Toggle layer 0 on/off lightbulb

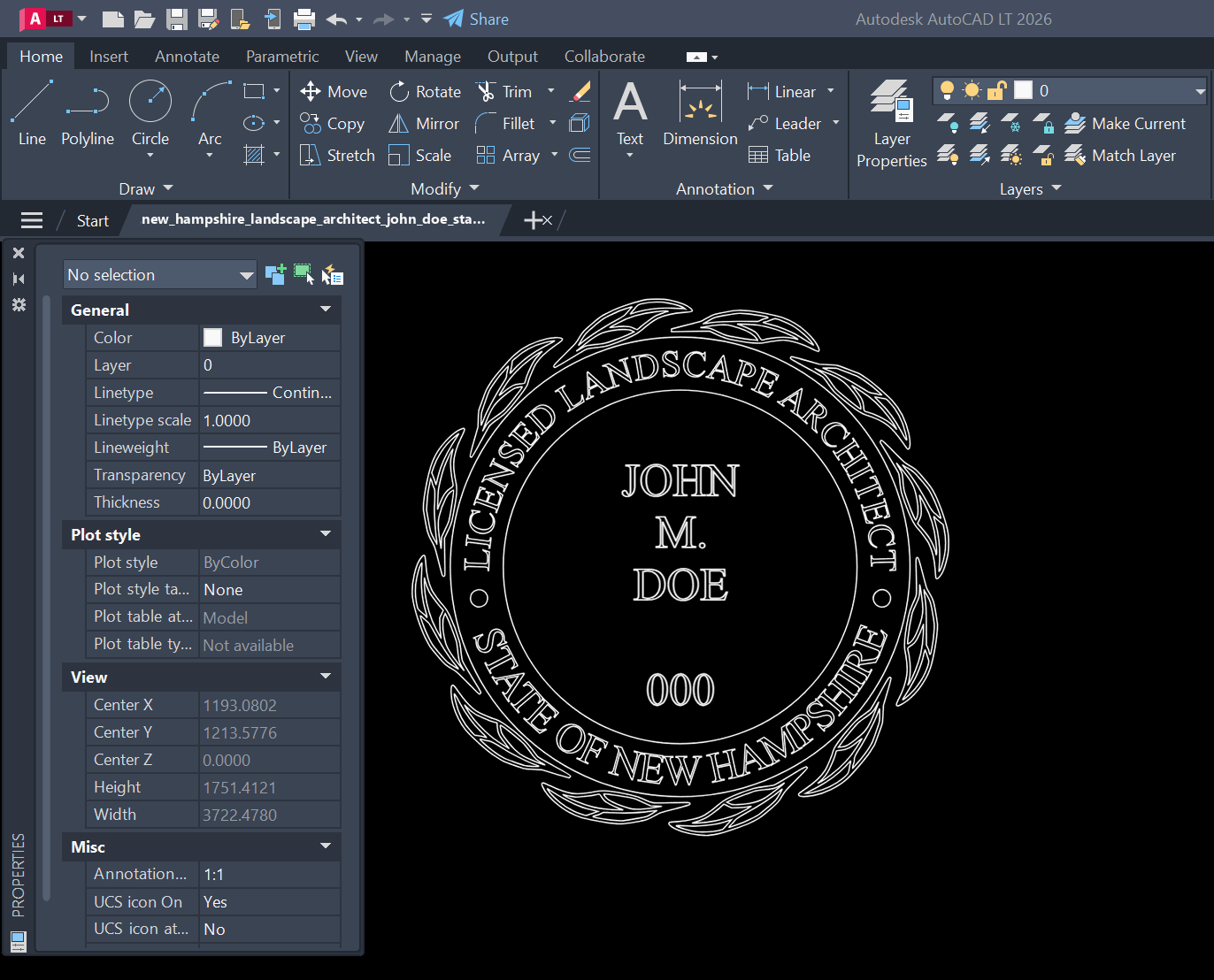coord(947,90)
